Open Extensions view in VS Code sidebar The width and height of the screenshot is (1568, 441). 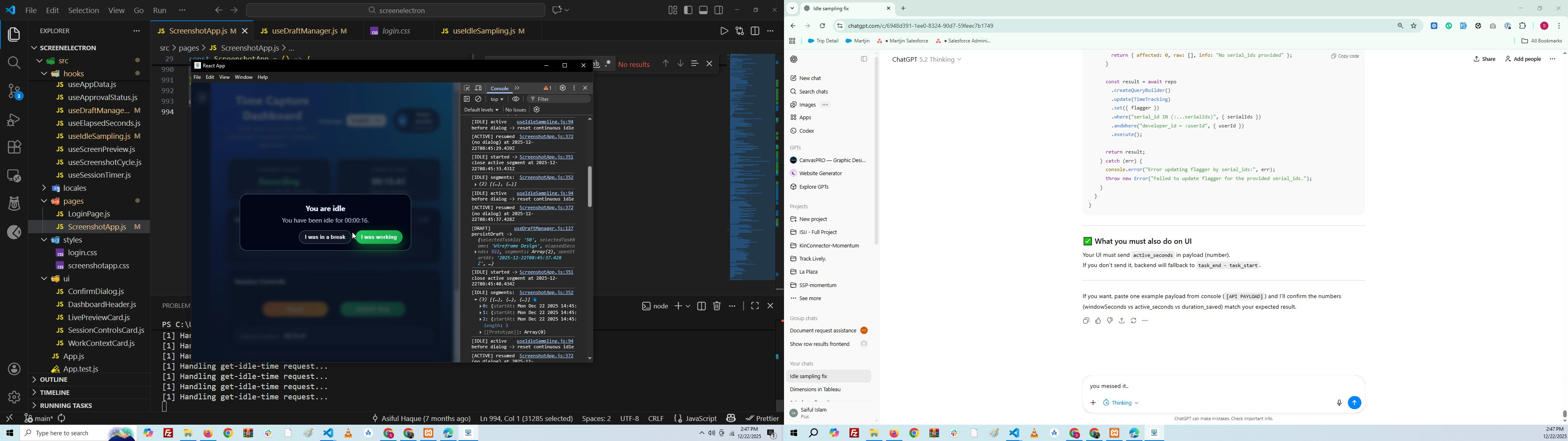(13, 147)
